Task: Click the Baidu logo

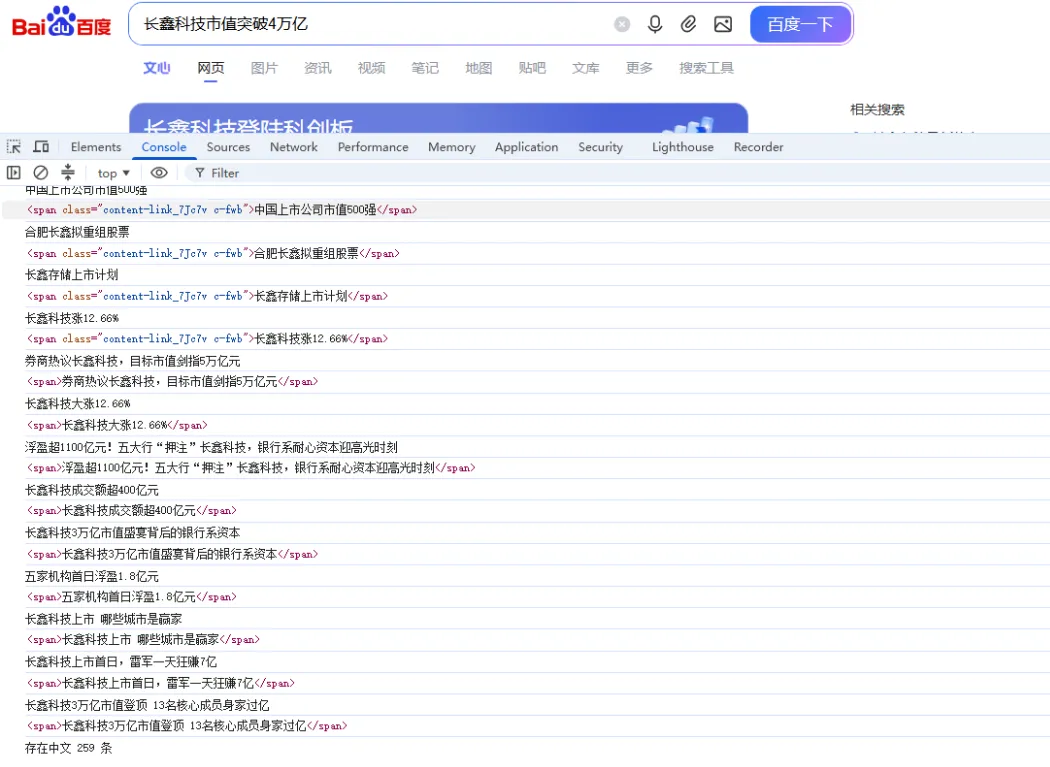Action: click(x=62, y=22)
